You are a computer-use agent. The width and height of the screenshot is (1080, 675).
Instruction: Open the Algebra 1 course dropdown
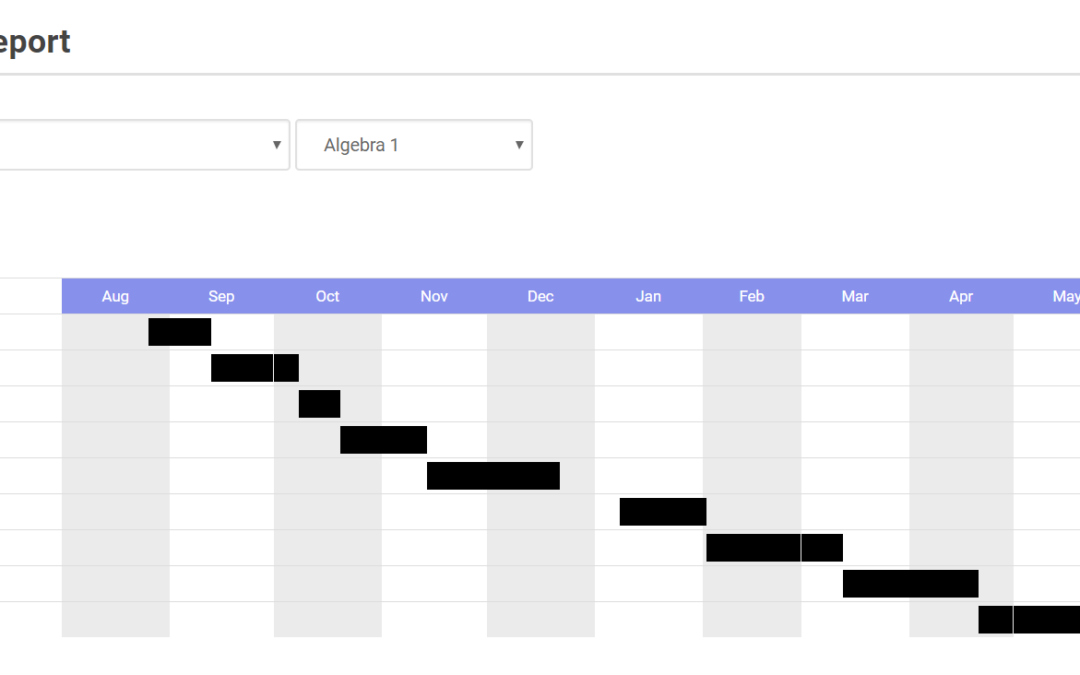(x=414, y=145)
